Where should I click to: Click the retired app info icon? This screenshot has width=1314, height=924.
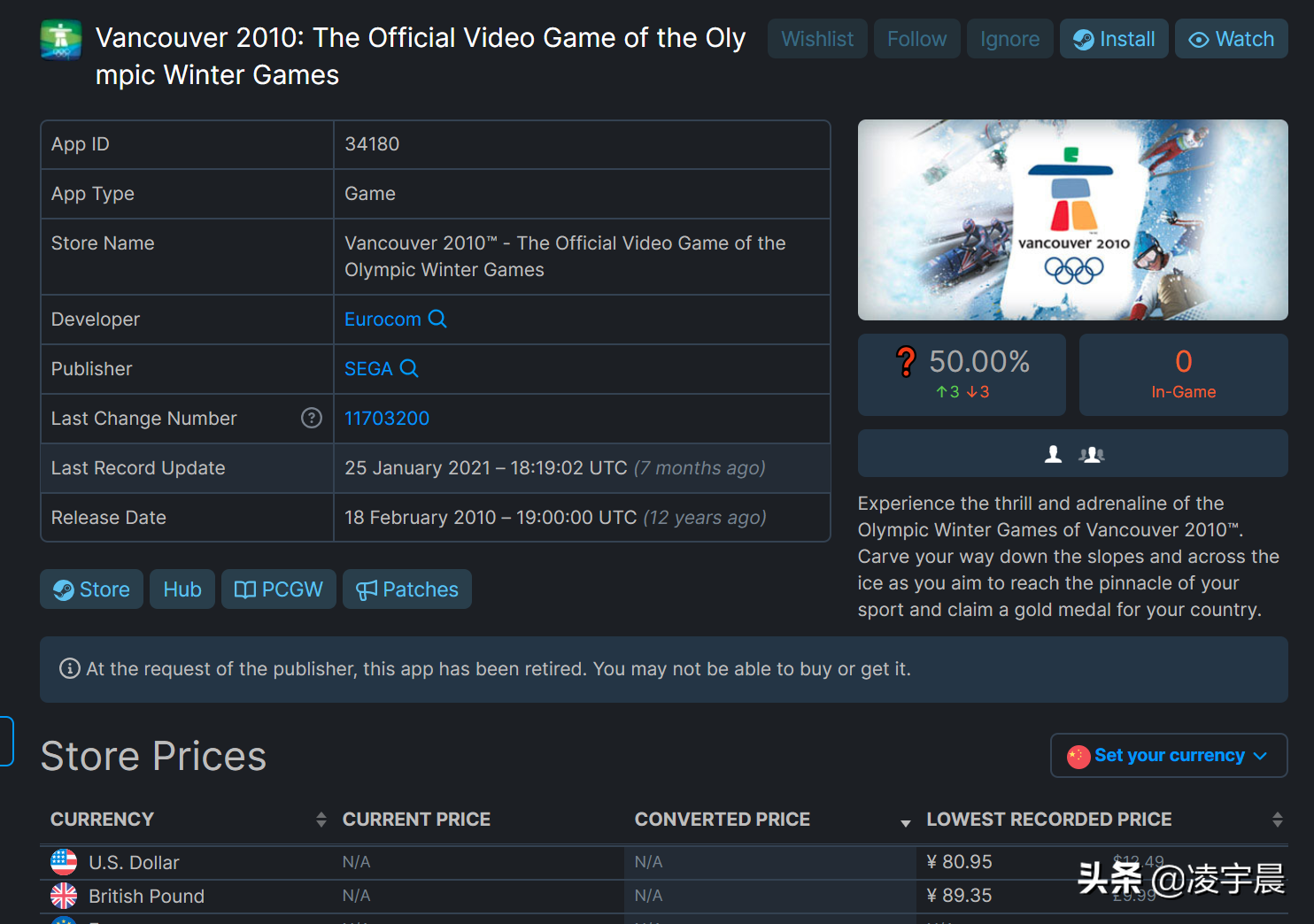(x=69, y=668)
